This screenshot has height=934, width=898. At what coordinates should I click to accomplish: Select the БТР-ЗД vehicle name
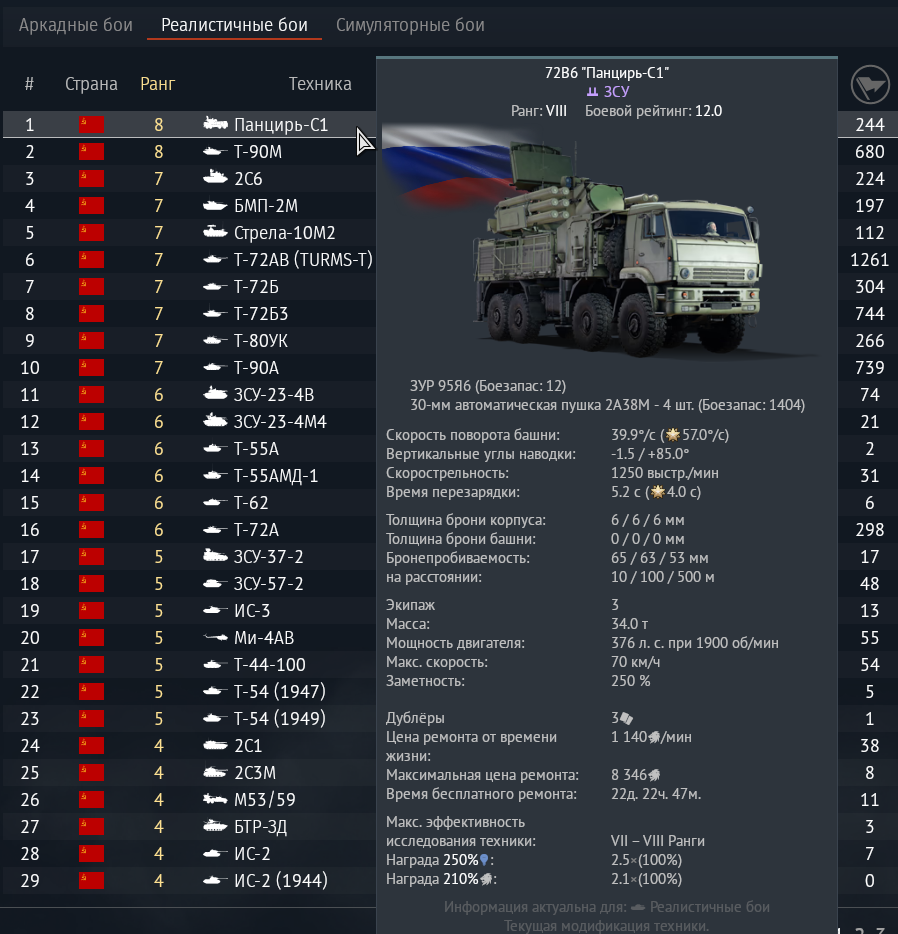(x=260, y=827)
